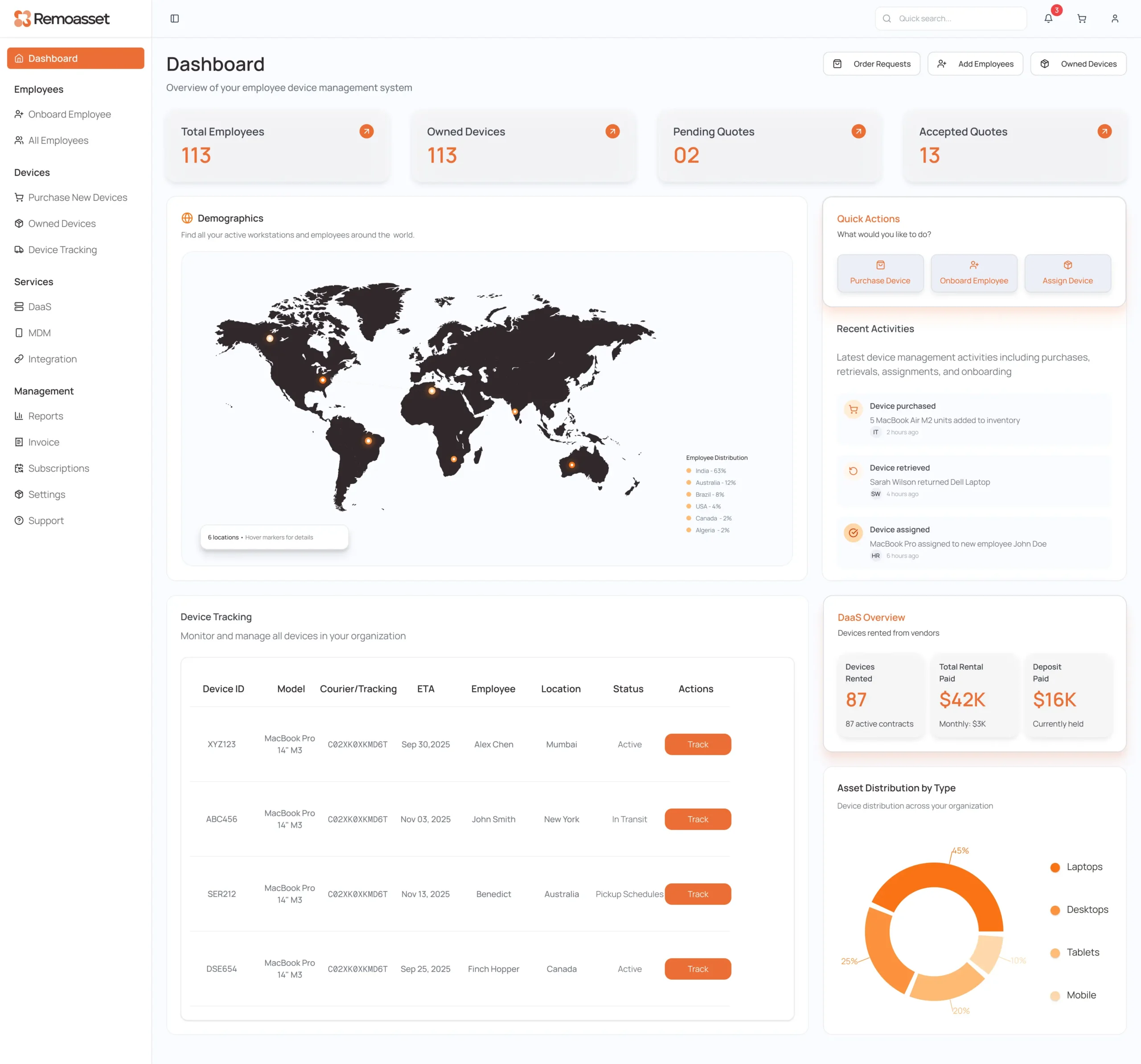The width and height of the screenshot is (1141, 1064).
Task: Click the Laptops legend color dot
Action: [1055, 867]
